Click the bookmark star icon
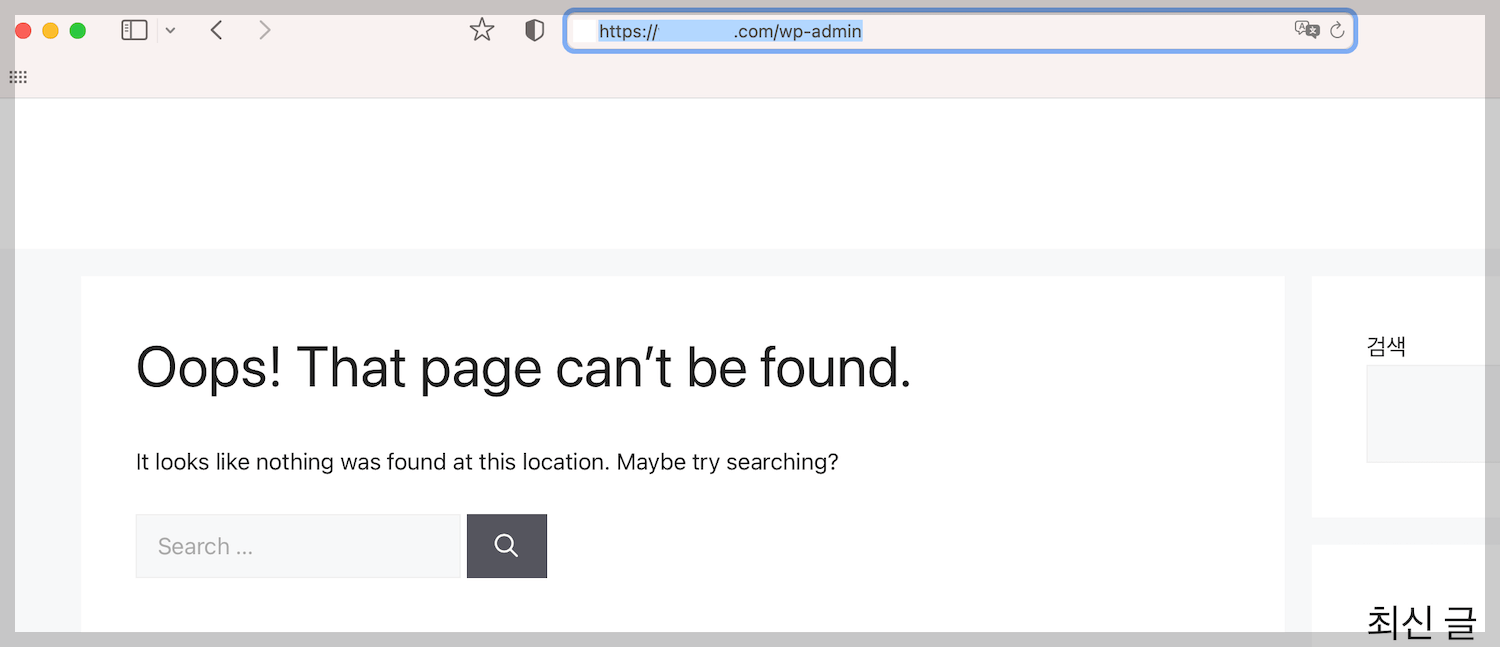1500x647 pixels. (482, 30)
